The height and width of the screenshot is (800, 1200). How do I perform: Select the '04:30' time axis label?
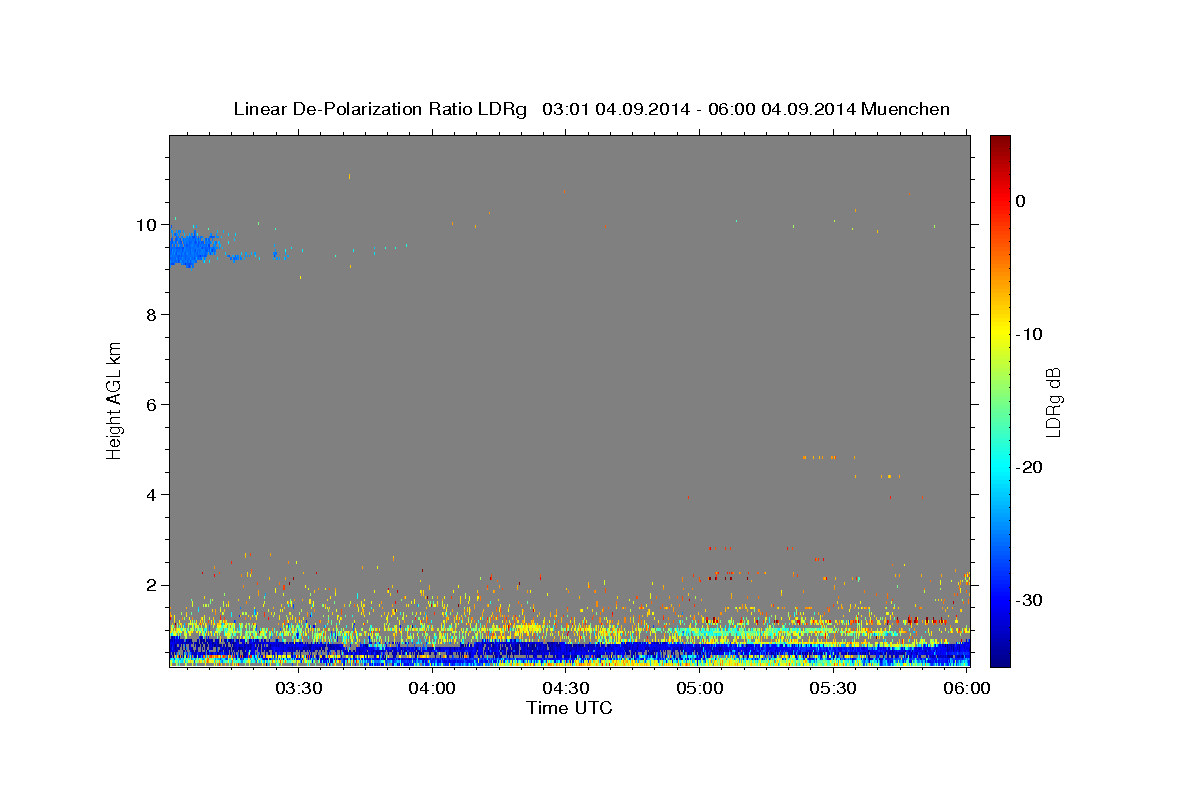(x=566, y=688)
